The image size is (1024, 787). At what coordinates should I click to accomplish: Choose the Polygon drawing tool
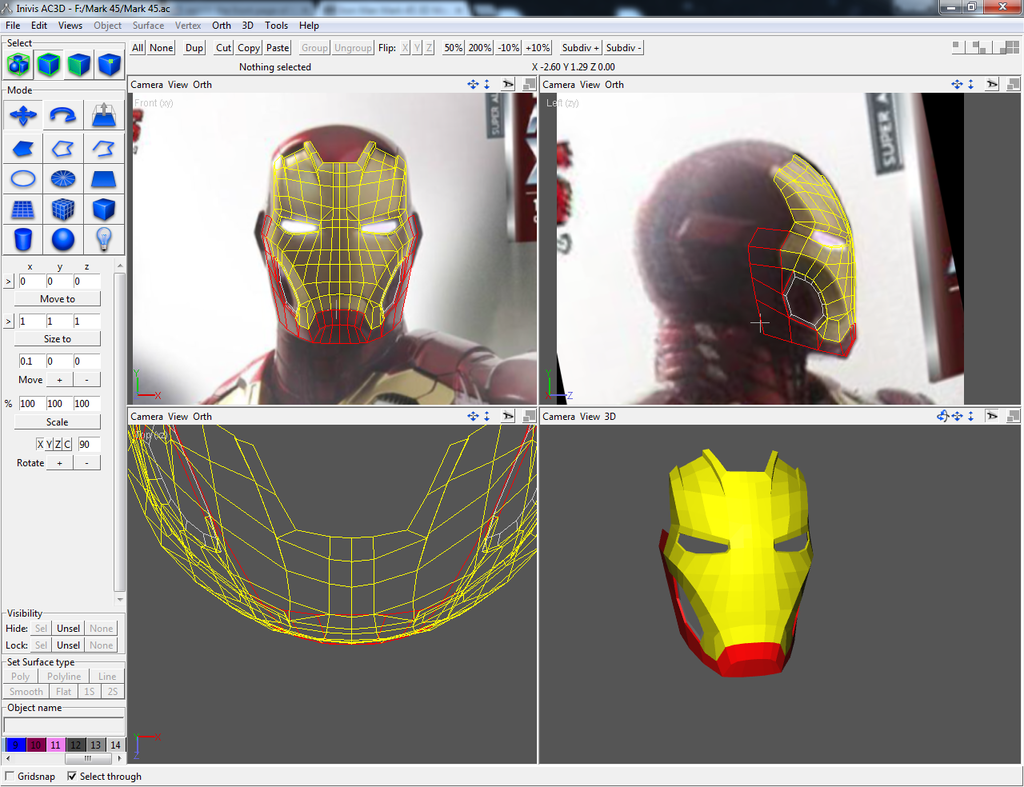[23, 148]
